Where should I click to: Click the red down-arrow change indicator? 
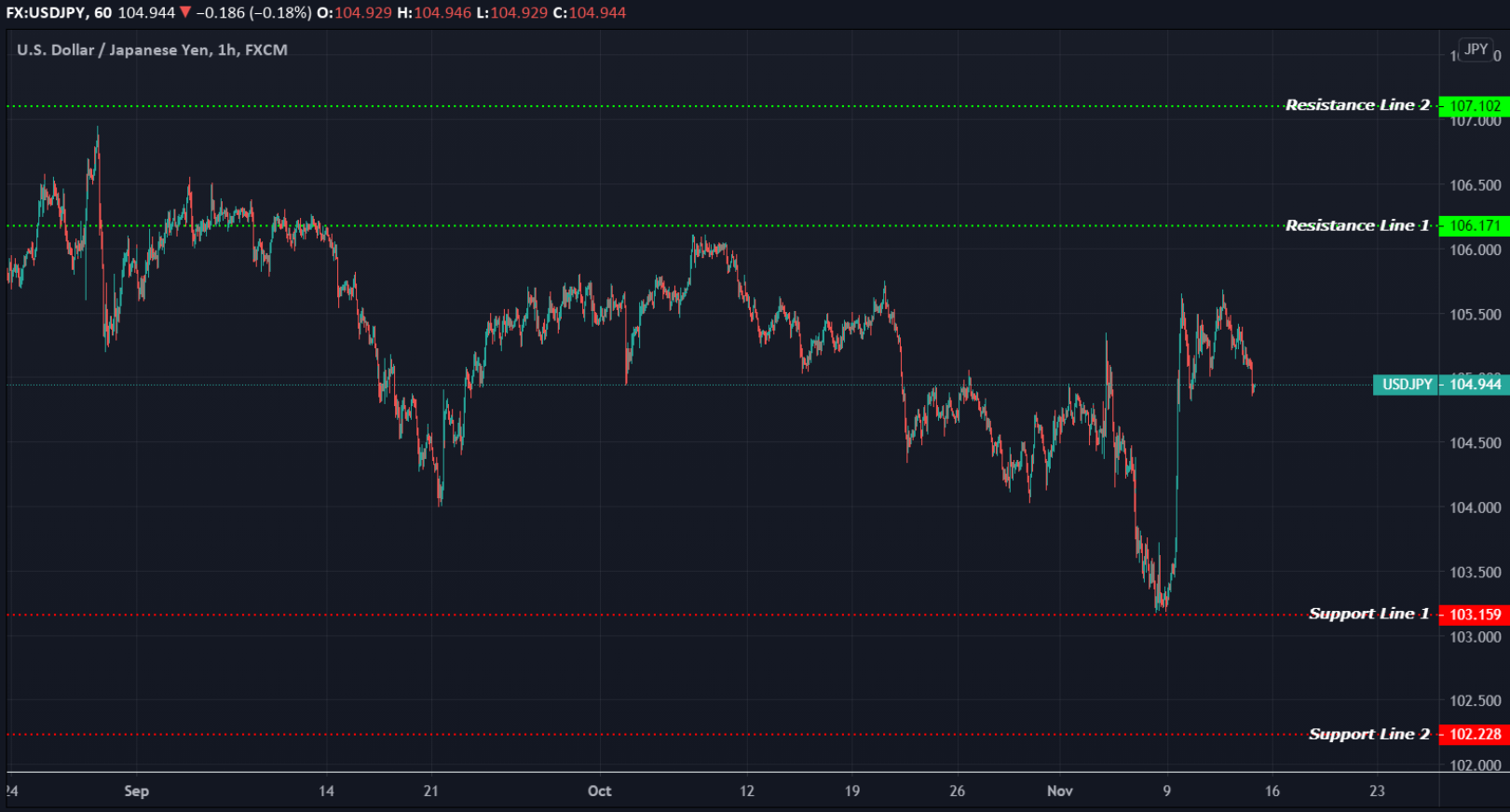pos(185,12)
